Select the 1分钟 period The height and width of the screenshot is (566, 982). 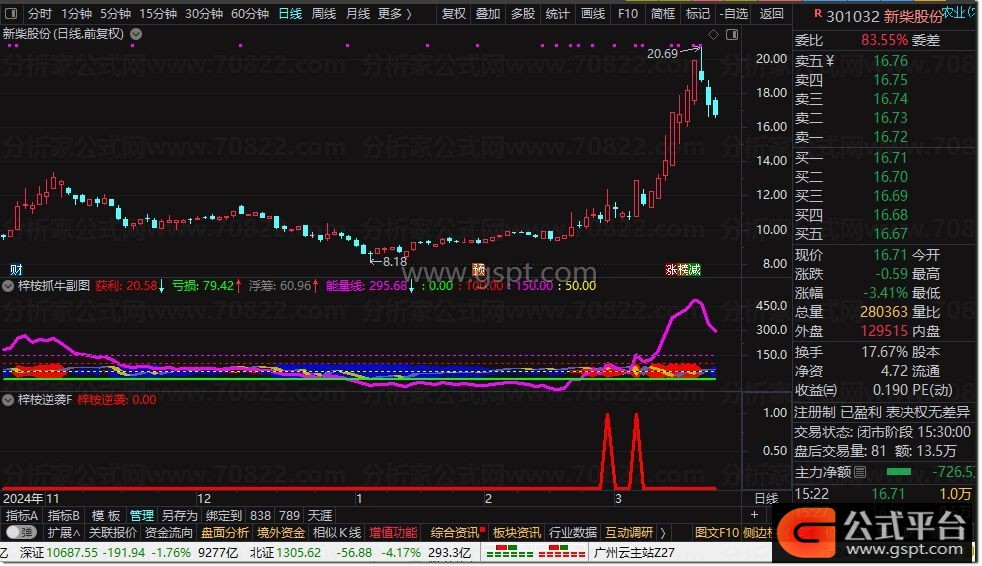76,13
